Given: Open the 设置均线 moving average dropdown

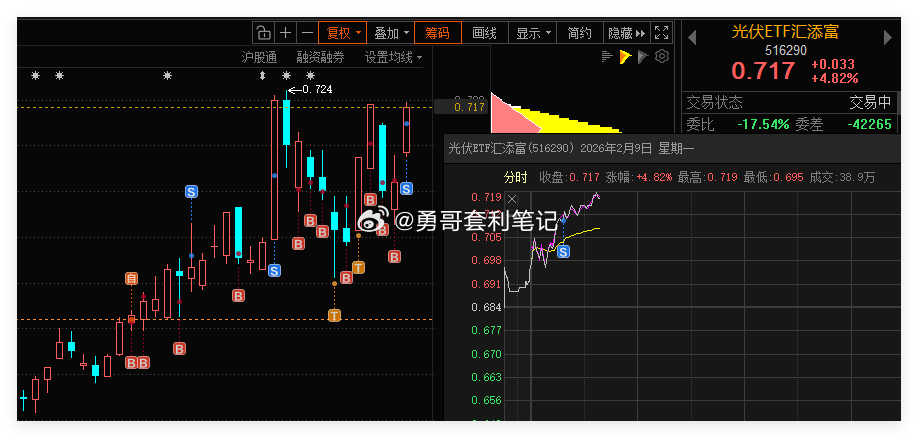Looking at the screenshot, I should coord(393,57).
